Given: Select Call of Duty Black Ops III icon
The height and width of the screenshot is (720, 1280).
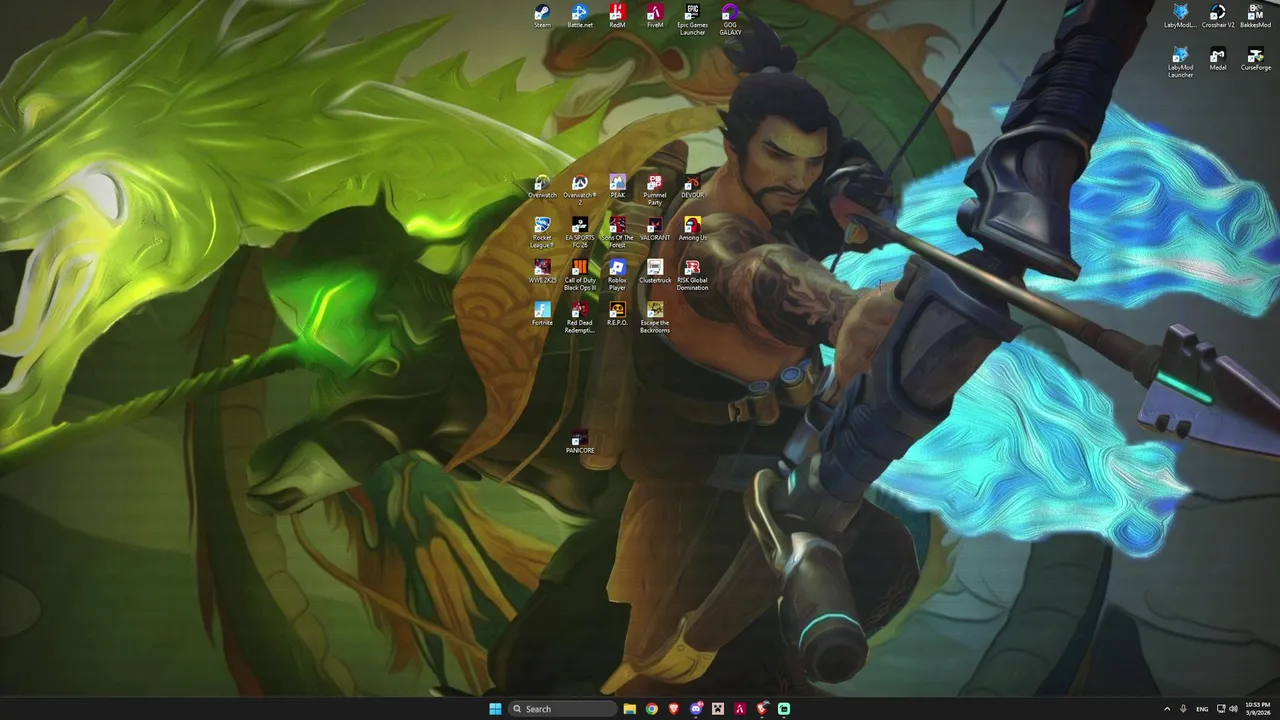Looking at the screenshot, I should [x=580, y=275].
